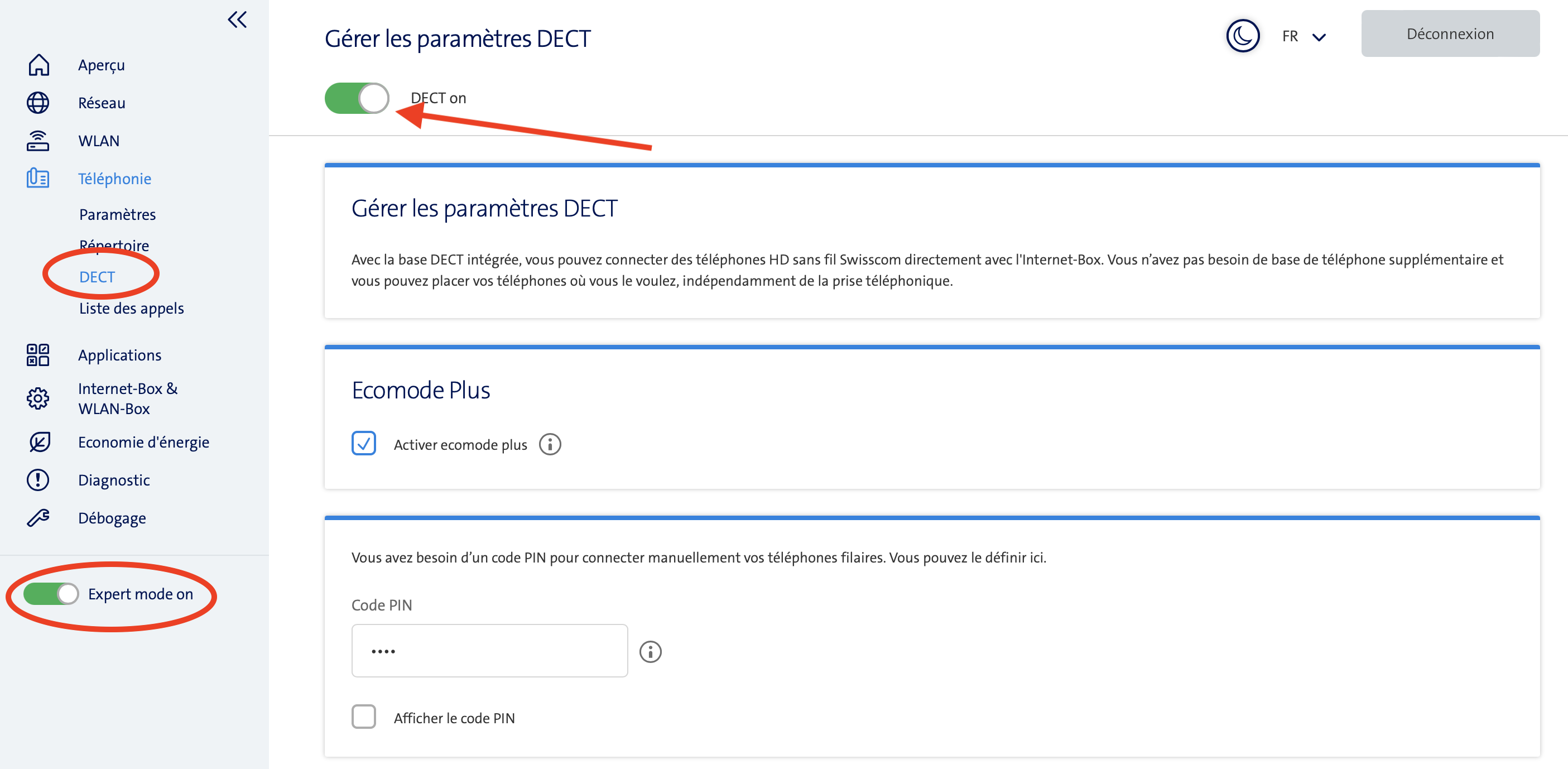Click the Aperçu home icon

(x=39, y=65)
